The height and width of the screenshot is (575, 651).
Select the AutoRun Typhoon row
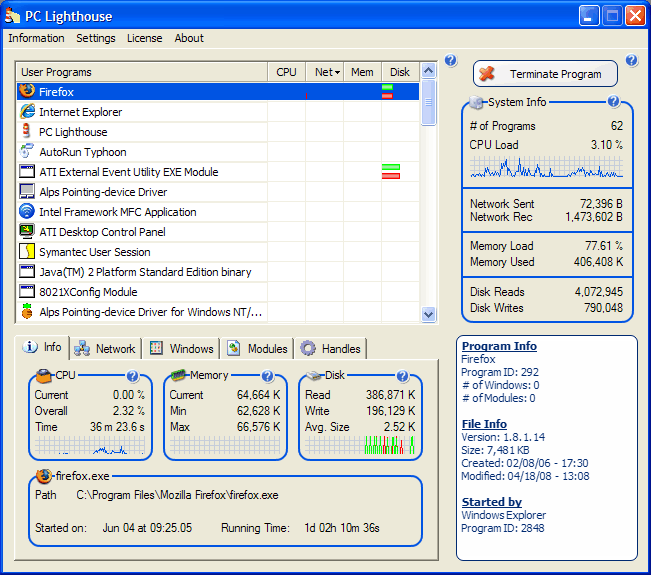(218, 152)
